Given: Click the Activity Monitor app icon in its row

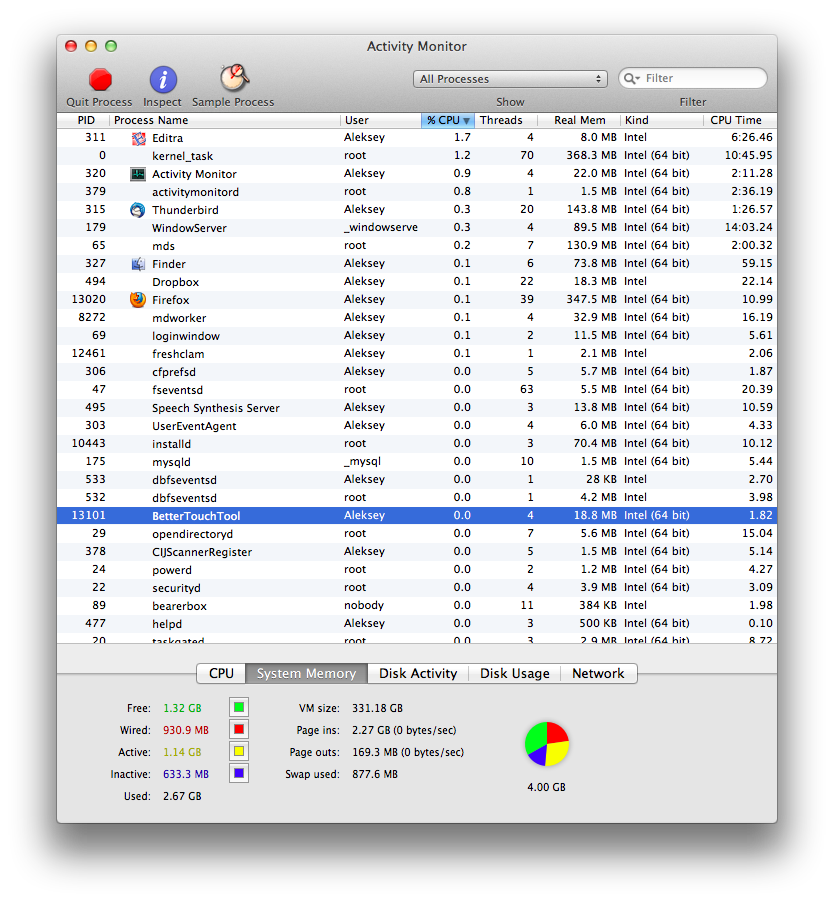Looking at the screenshot, I should pyautogui.click(x=138, y=174).
